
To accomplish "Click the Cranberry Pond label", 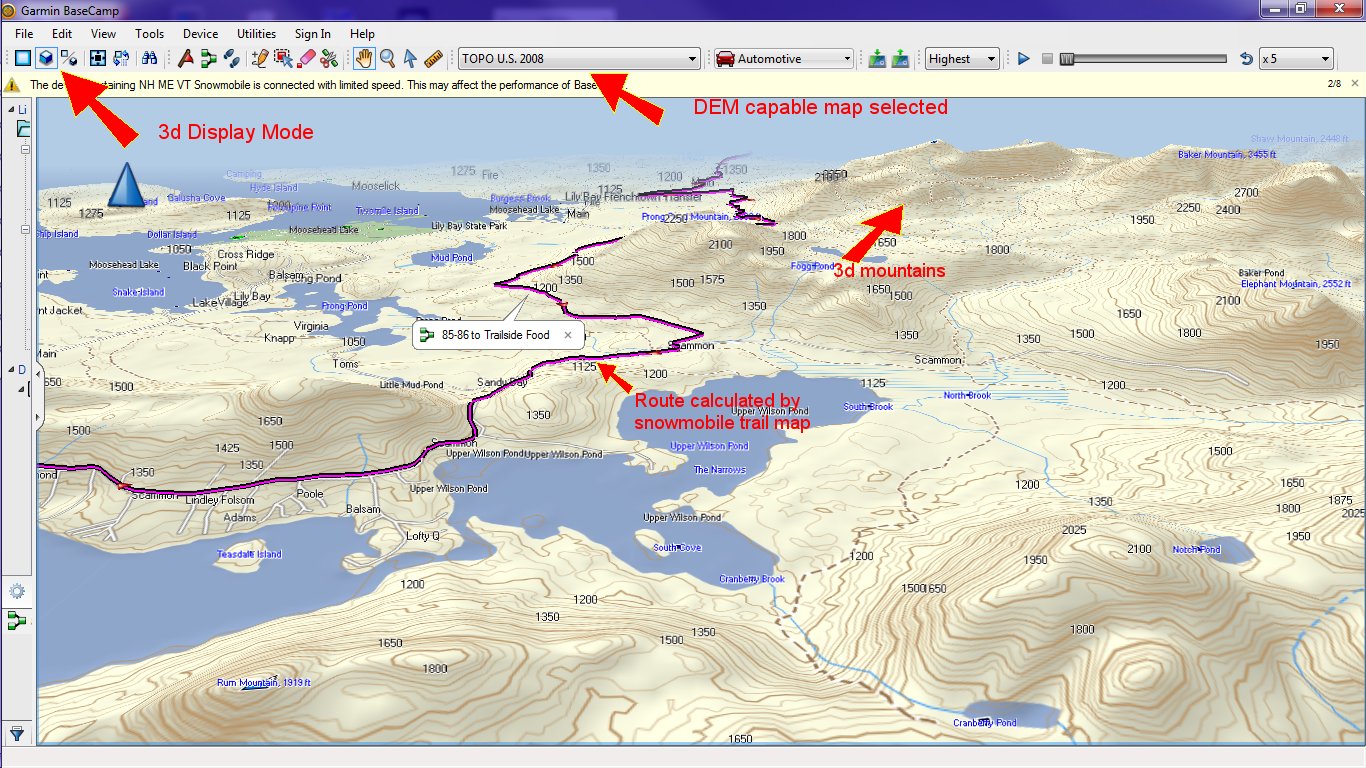I will [x=984, y=723].
